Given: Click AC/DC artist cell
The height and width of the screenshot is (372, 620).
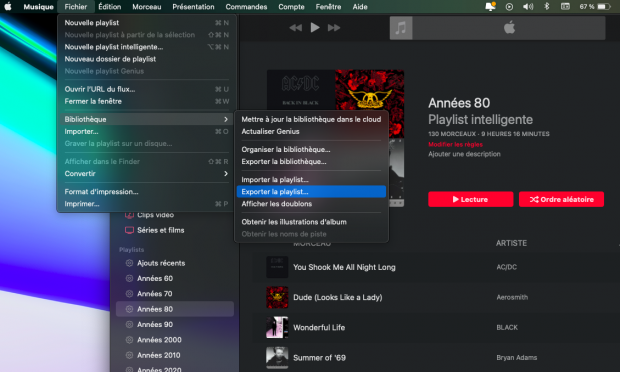Looking at the screenshot, I should (507, 267).
